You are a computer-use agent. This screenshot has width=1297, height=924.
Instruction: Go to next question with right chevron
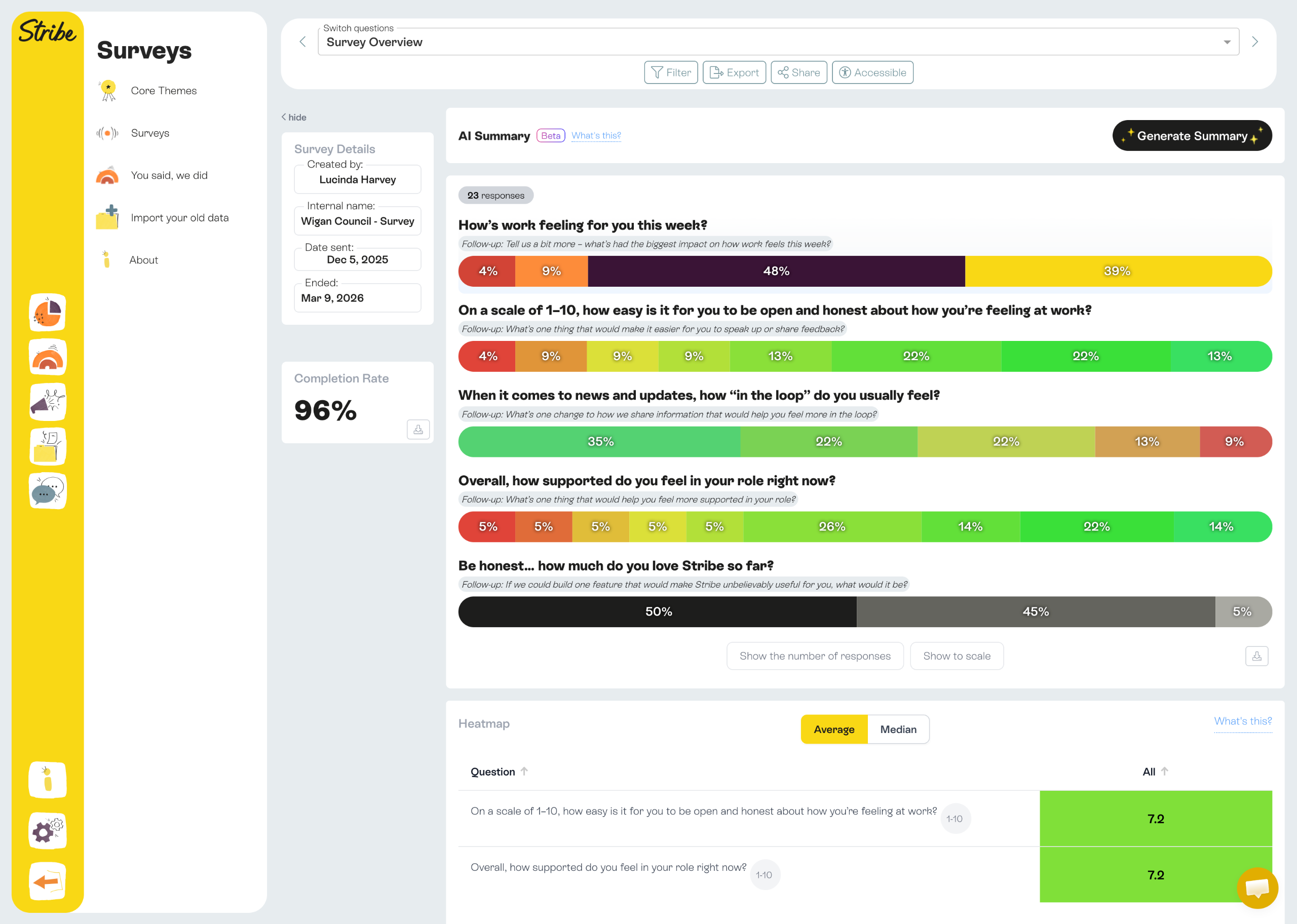tap(1254, 42)
